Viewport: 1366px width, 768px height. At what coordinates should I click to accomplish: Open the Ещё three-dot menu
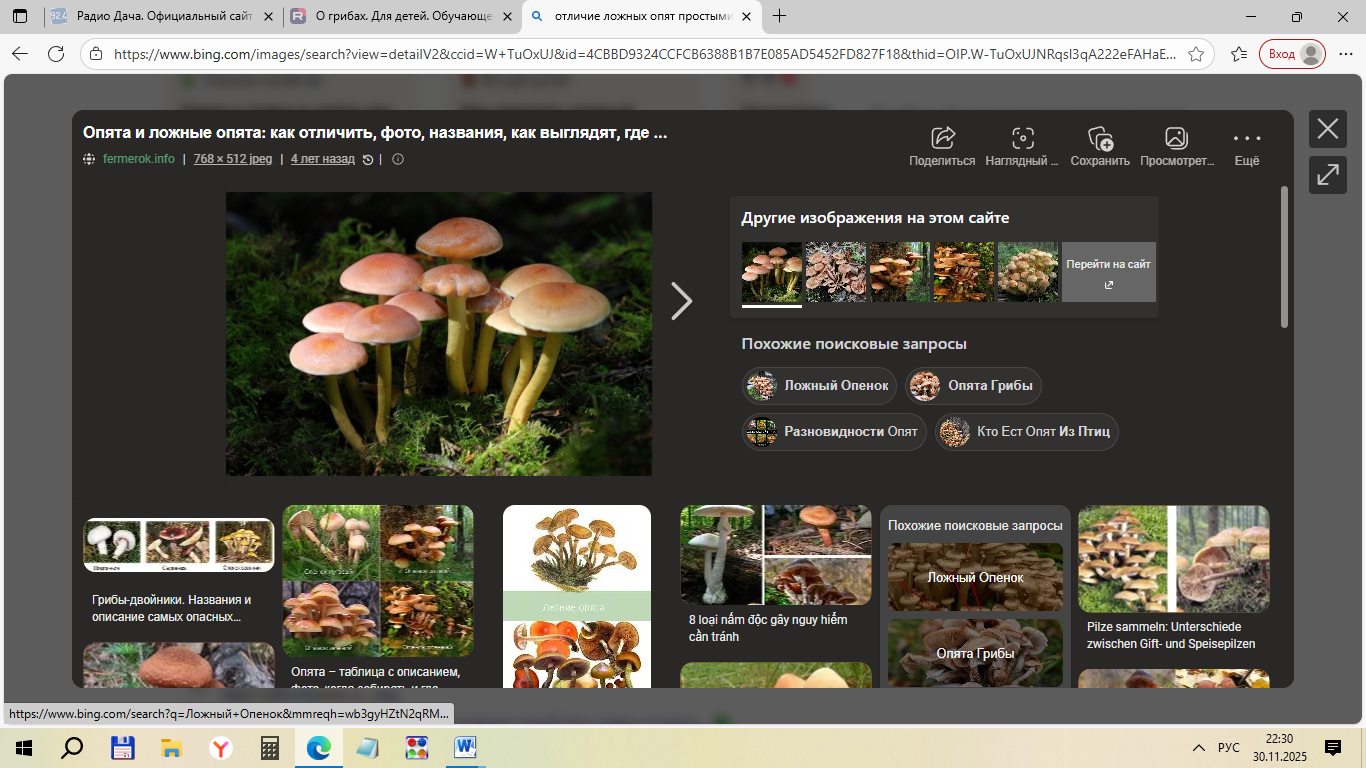[x=1246, y=139]
